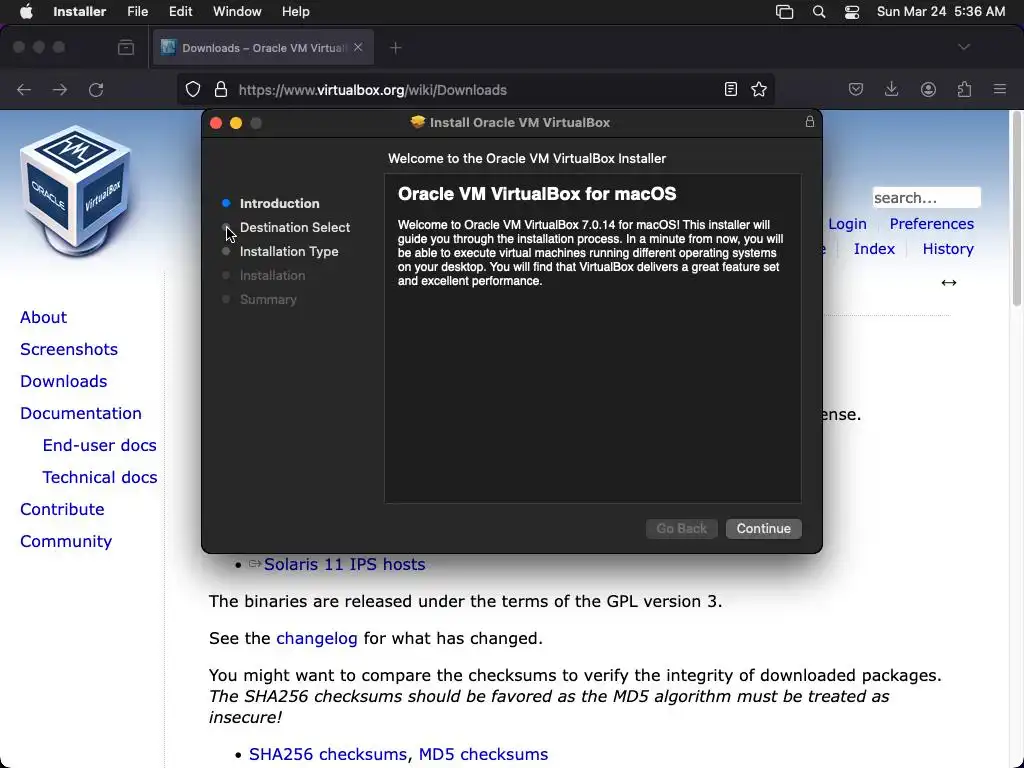1024x768 pixels.
Task: Click the Stage Manager icon in menu bar
Action: (784, 12)
